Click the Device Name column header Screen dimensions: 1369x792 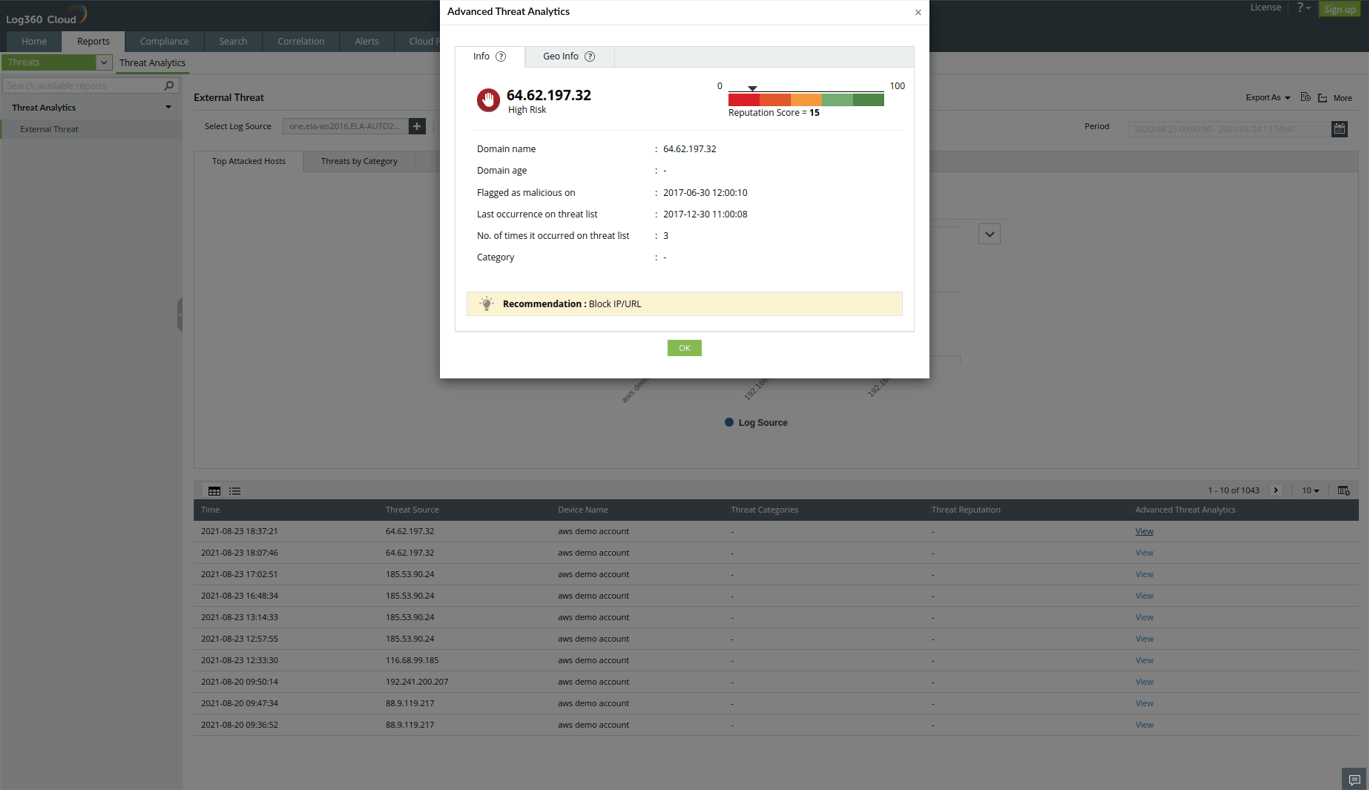[583, 510]
